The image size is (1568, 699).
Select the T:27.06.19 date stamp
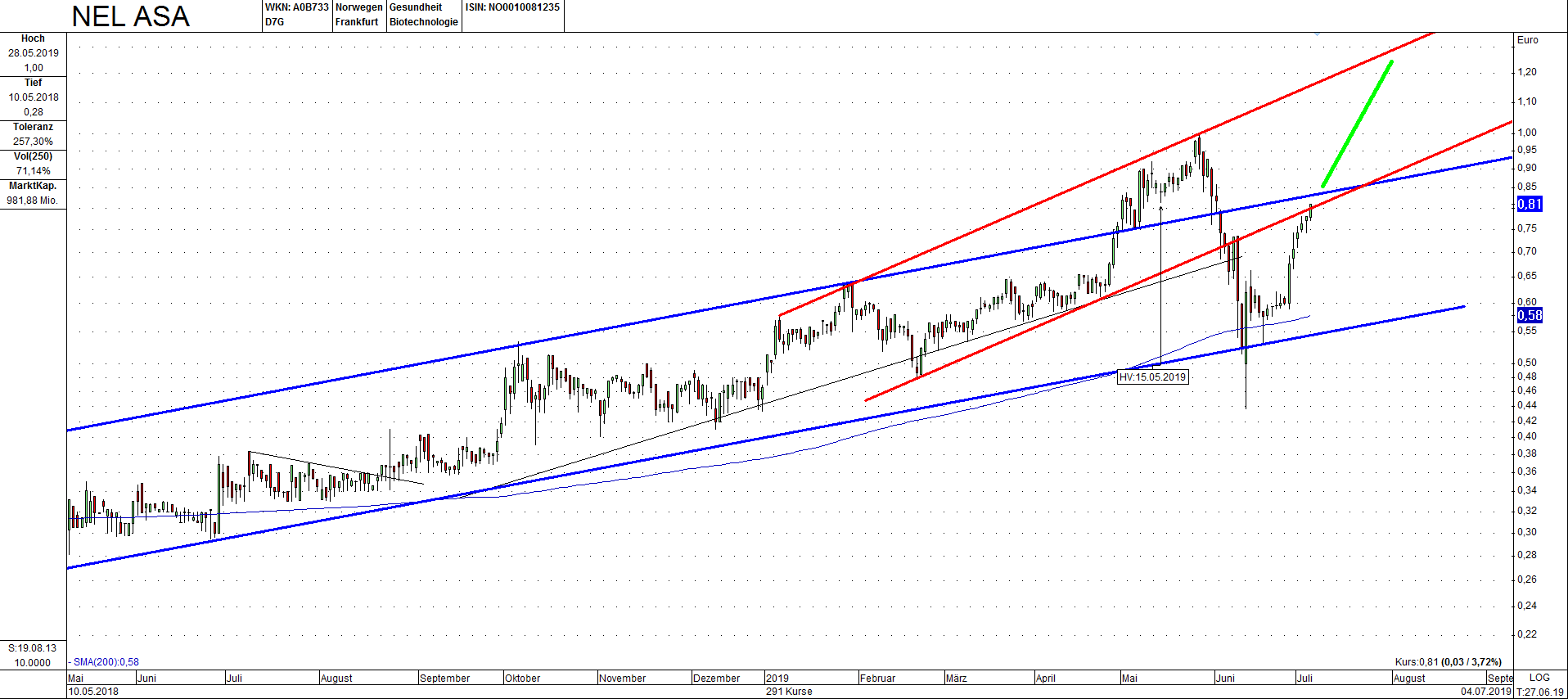[x=1540, y=692]
